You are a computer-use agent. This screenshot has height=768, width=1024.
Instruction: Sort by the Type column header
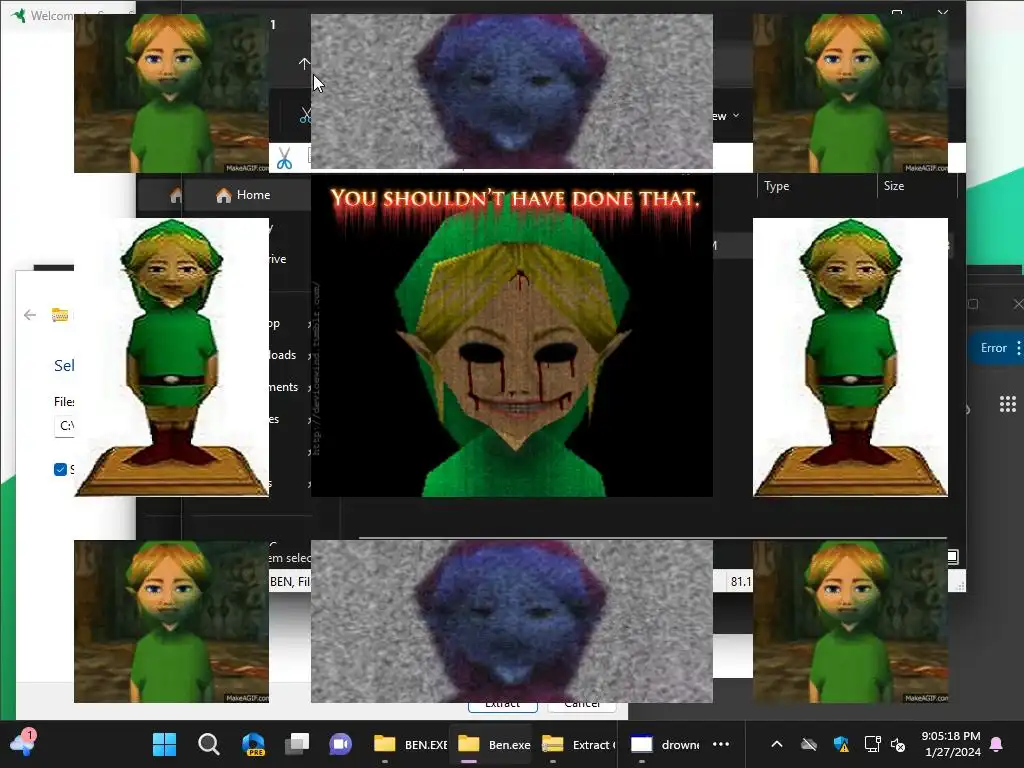pos(776,186)
